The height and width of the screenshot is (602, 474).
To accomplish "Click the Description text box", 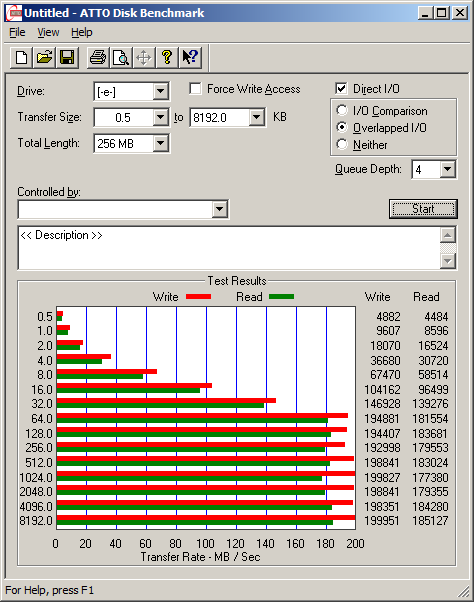I will click(229, 248).
